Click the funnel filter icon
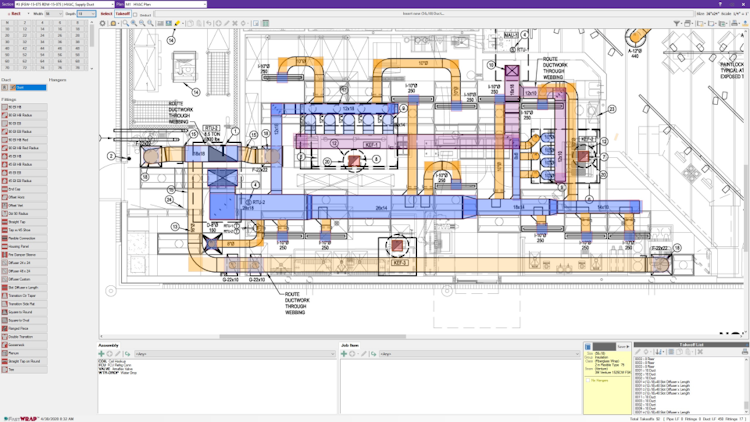Image resolution: width=750 pixels, height=422 pixels. (x=676, y=23)
